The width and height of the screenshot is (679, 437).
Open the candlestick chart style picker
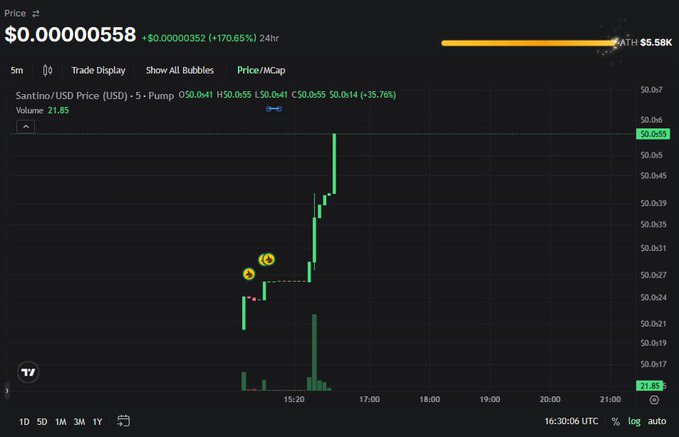click(x=48, y=70)
